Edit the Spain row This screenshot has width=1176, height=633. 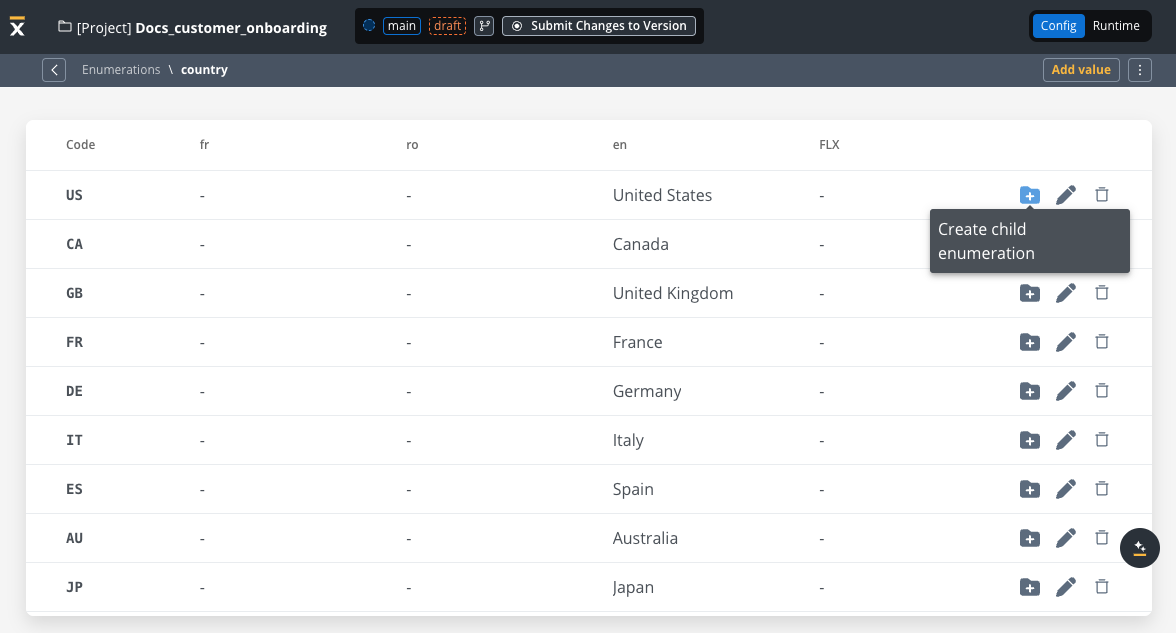(1066, 489)
